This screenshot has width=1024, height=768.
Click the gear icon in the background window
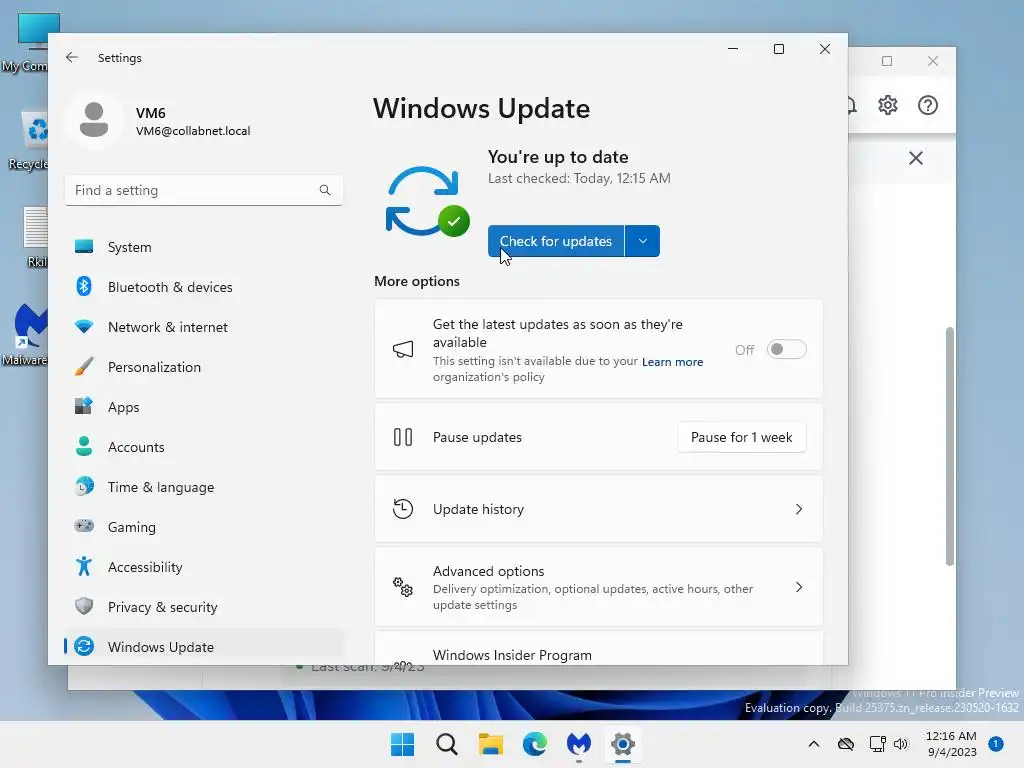888,105
